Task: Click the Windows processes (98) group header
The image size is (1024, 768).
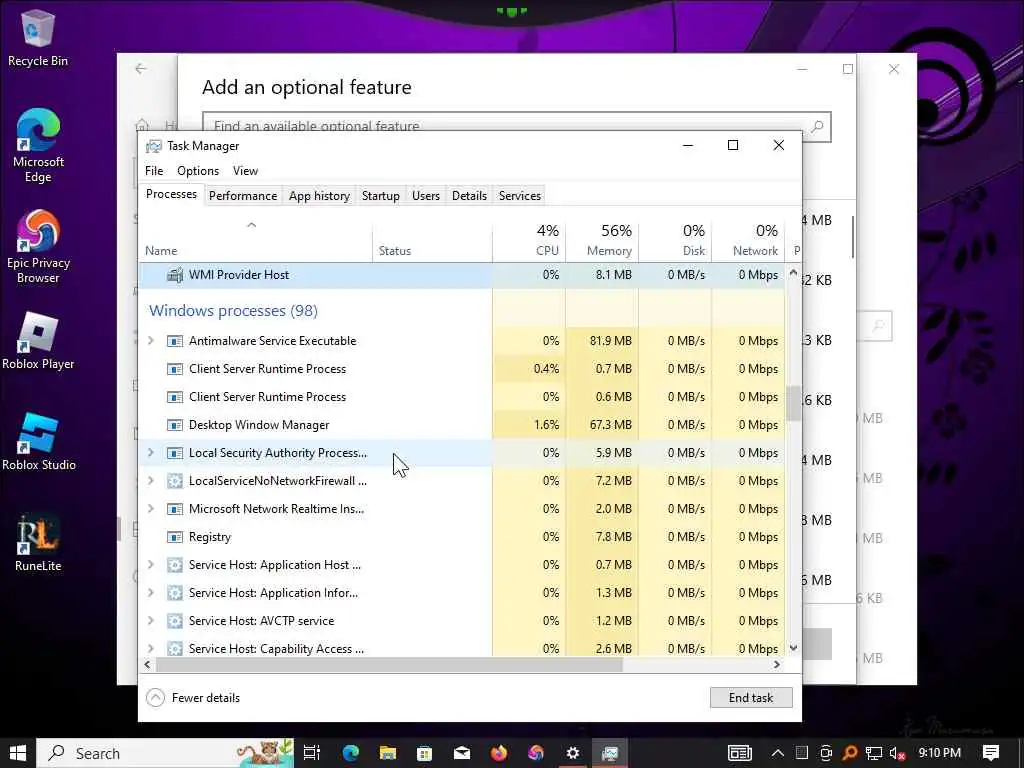Action: tap(233, 311)
